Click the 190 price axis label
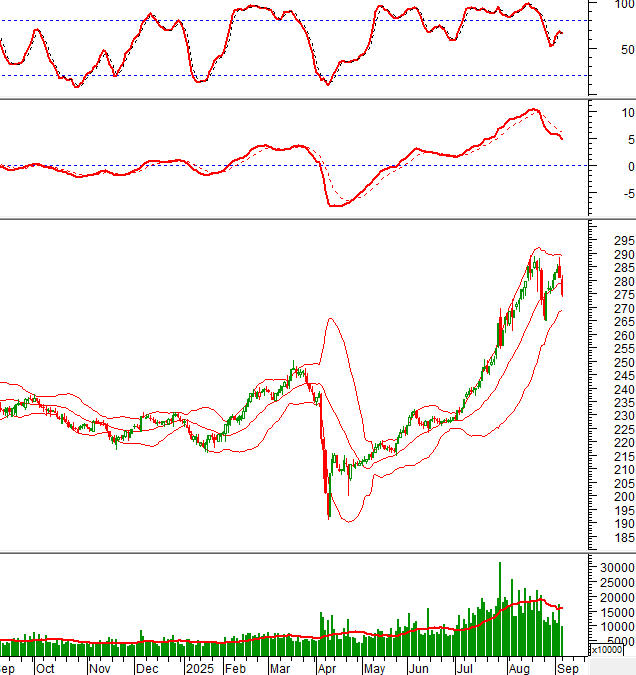636x675 pixels. point(624,524)
